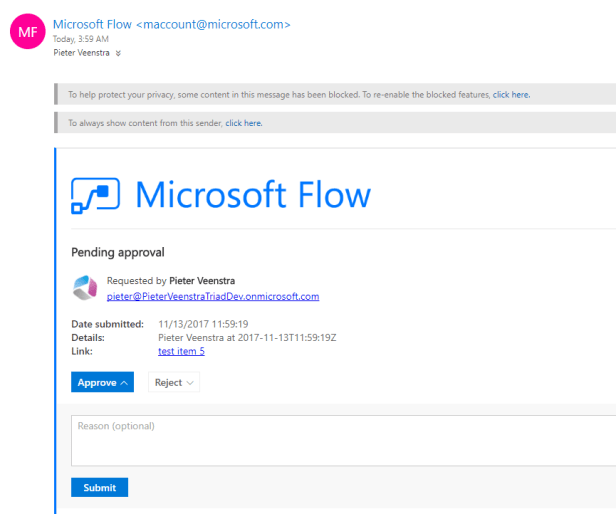Click the Microsoft Flow title text in email body
The height and width of the screenshot is (514, 616).
point(253,195)
